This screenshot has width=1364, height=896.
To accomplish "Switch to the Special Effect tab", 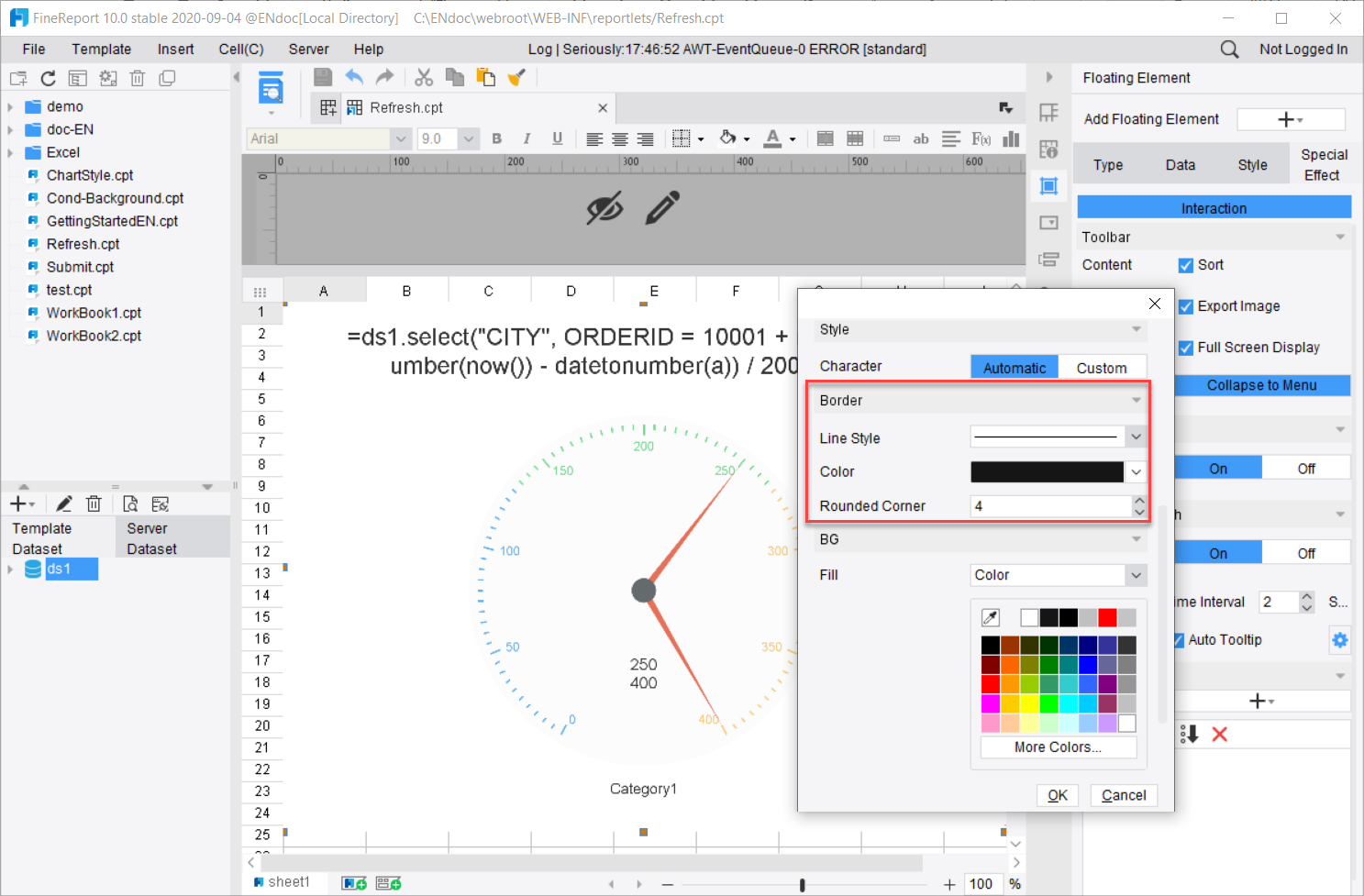I will pos(1324,165).
